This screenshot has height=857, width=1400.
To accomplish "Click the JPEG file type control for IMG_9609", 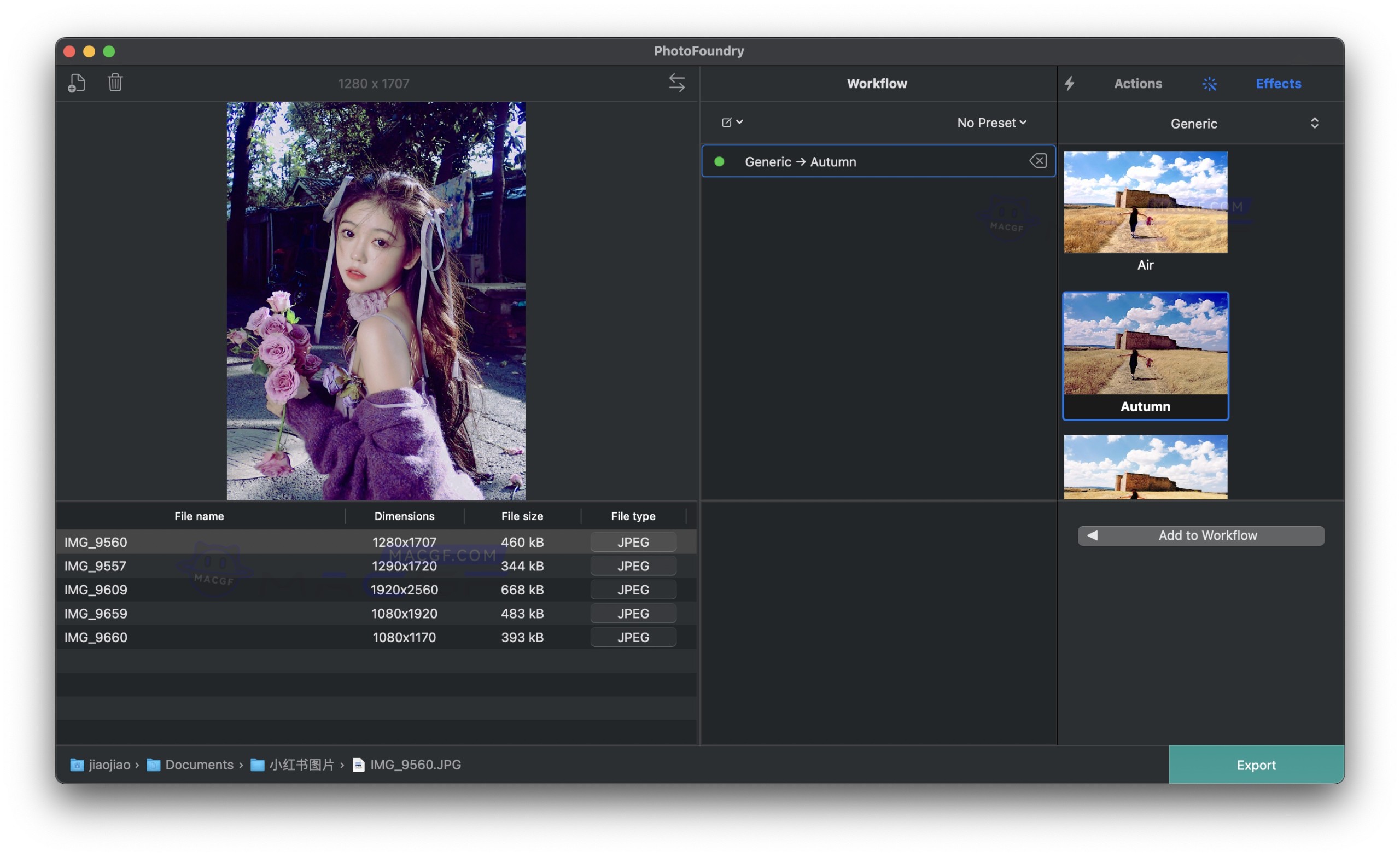I will click(633, 590).
